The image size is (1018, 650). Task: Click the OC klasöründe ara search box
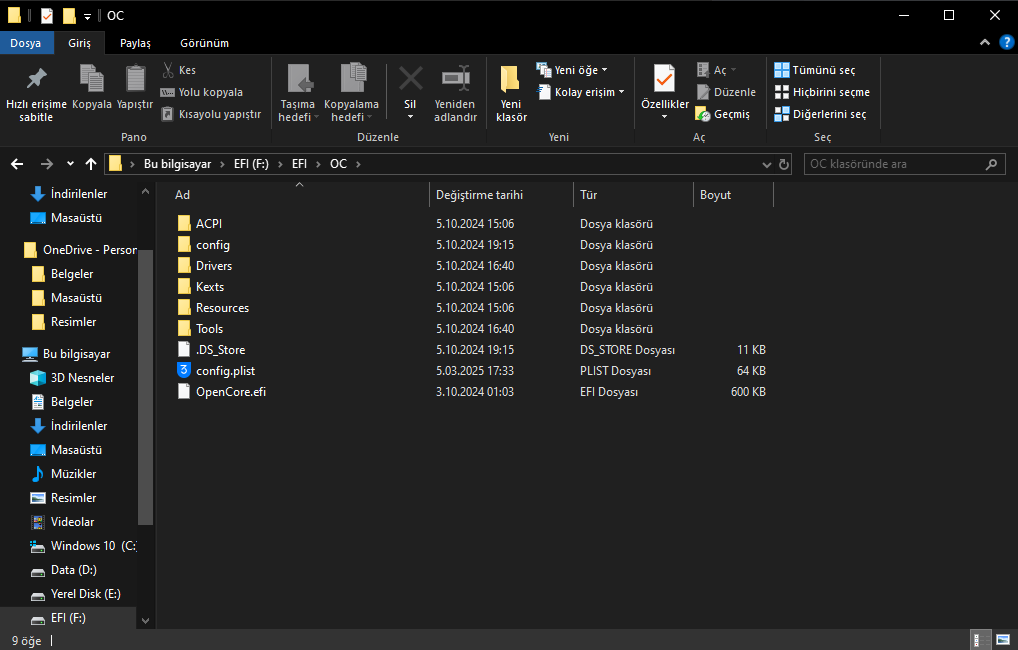click(x=893, y=164)
